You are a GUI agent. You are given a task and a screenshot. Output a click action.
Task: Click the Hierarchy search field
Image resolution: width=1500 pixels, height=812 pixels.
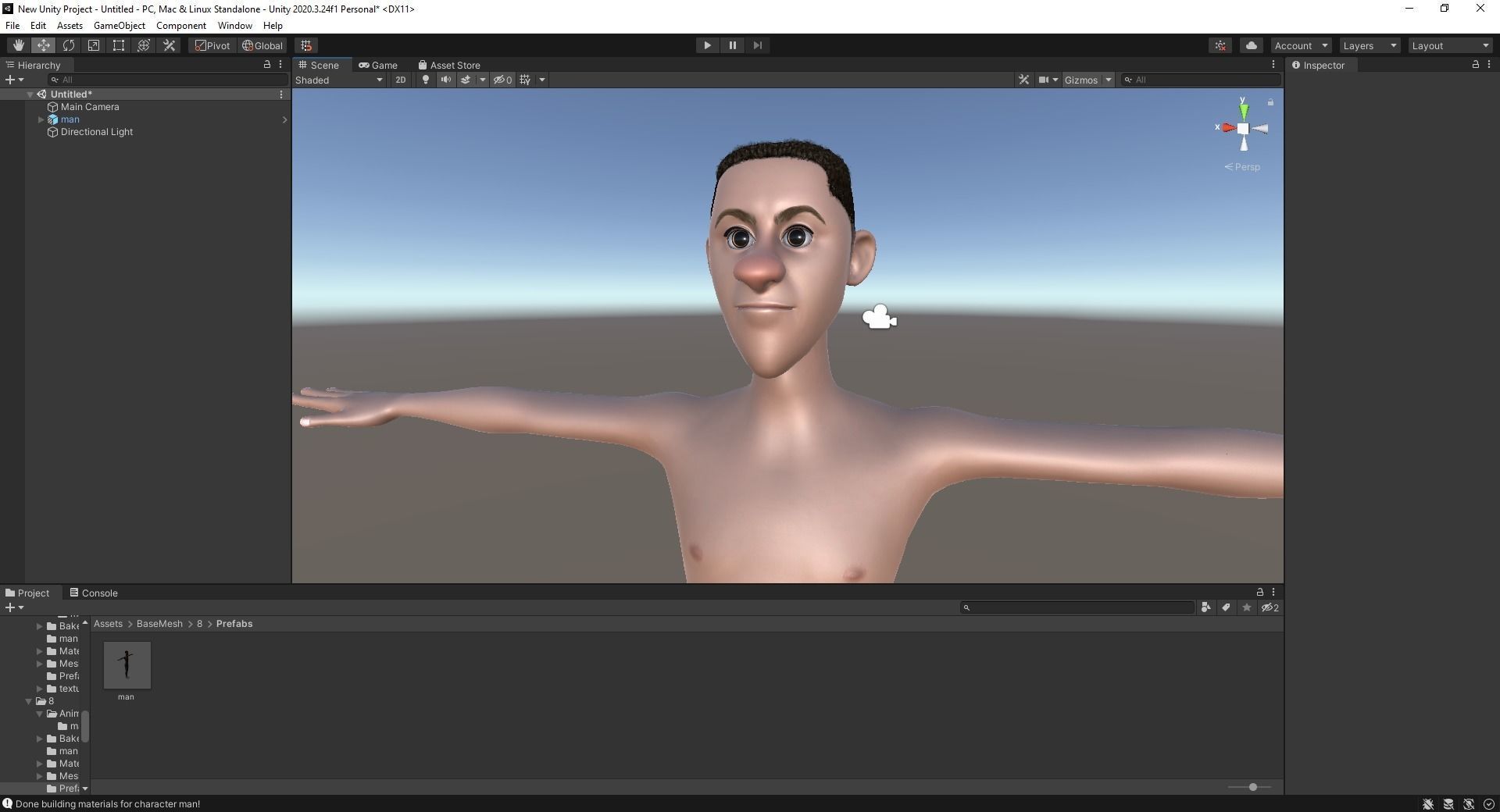click(167, 80)
